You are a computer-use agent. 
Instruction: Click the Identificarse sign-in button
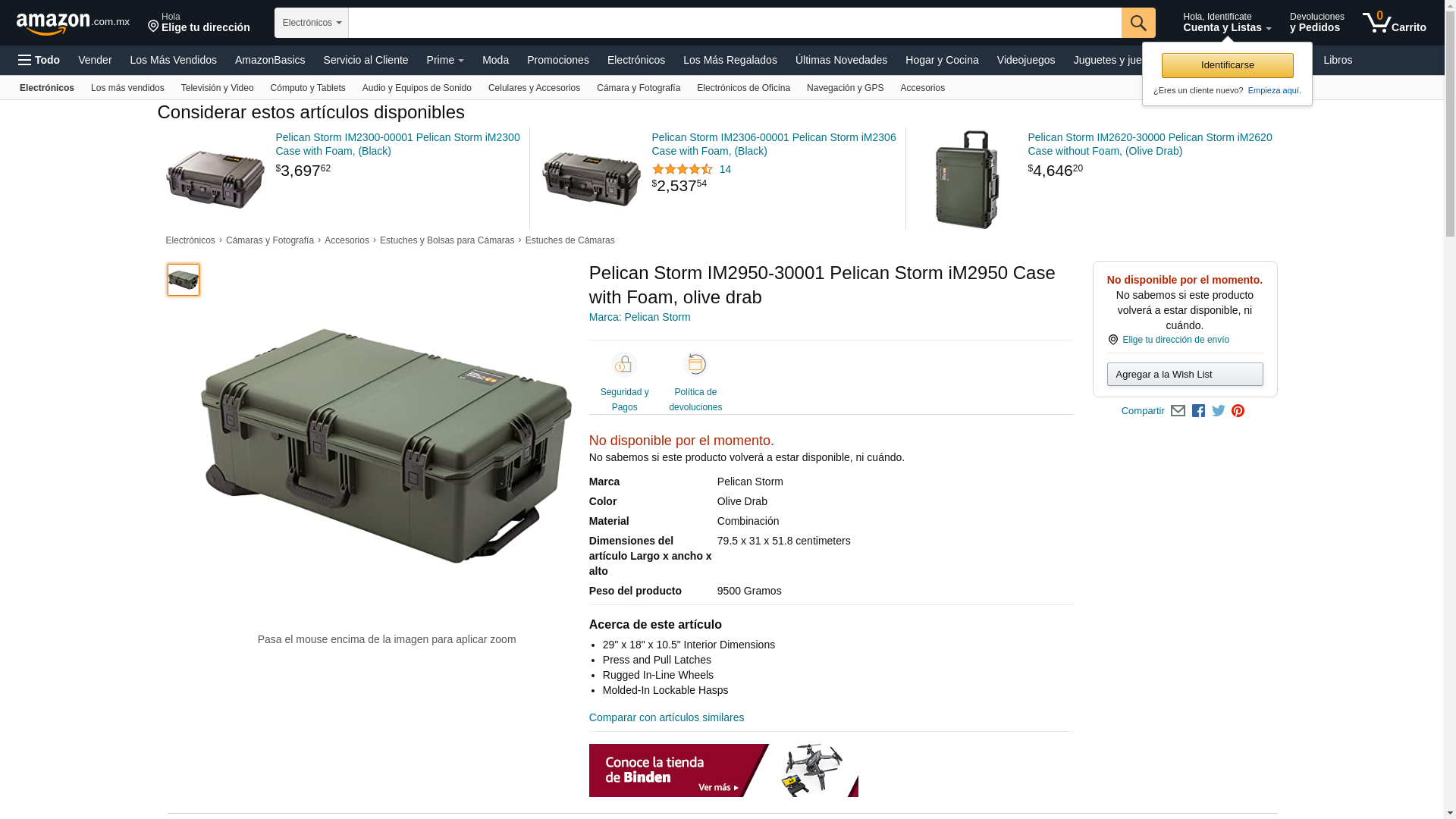point(1227,65)
